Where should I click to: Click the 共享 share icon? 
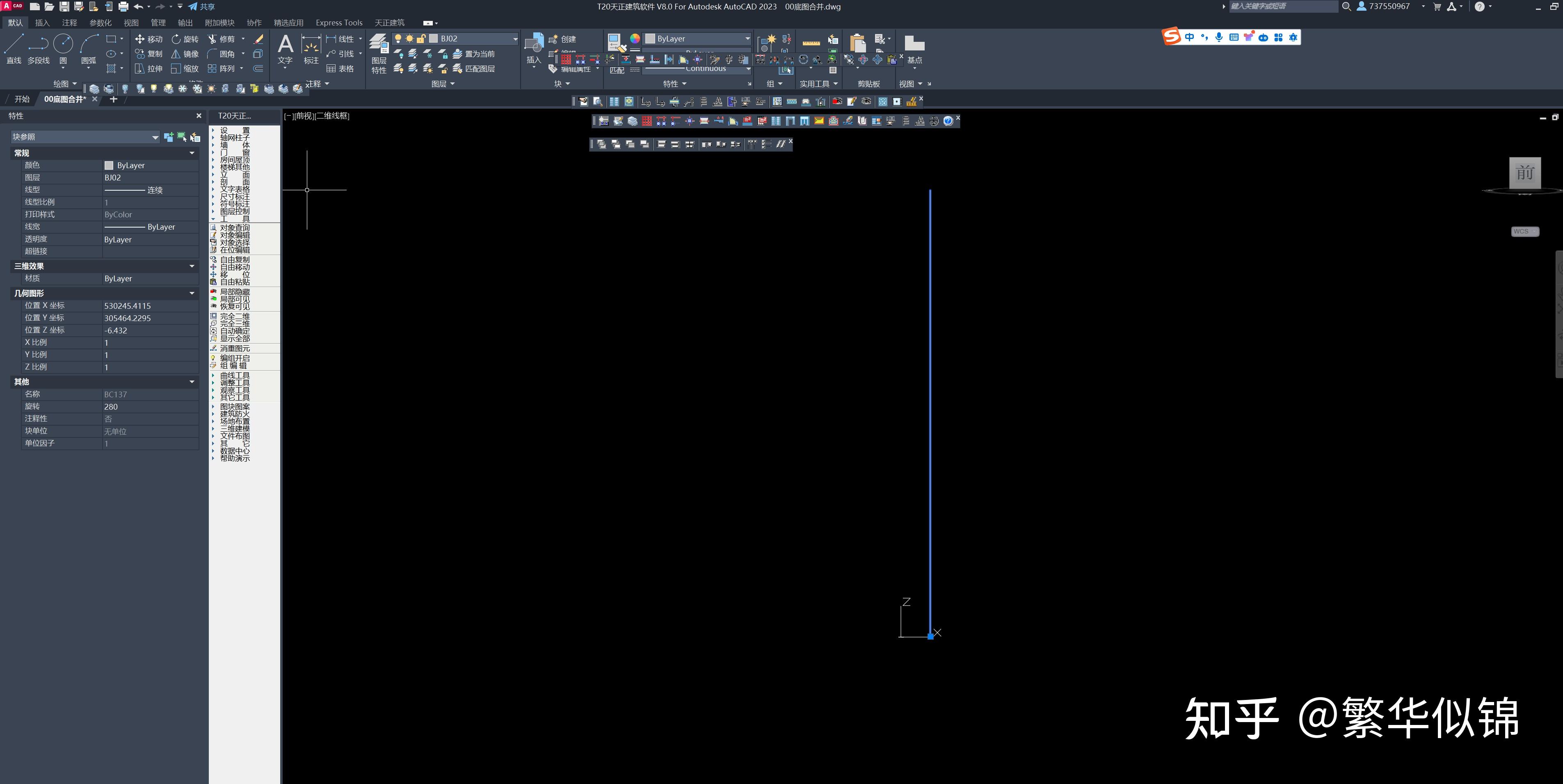201,7
